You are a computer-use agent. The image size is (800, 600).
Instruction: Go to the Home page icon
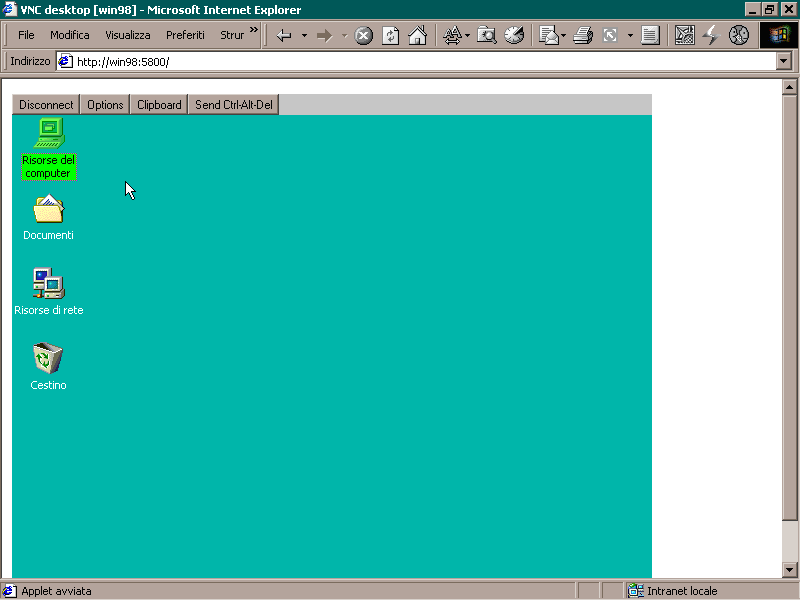[417, 35]
